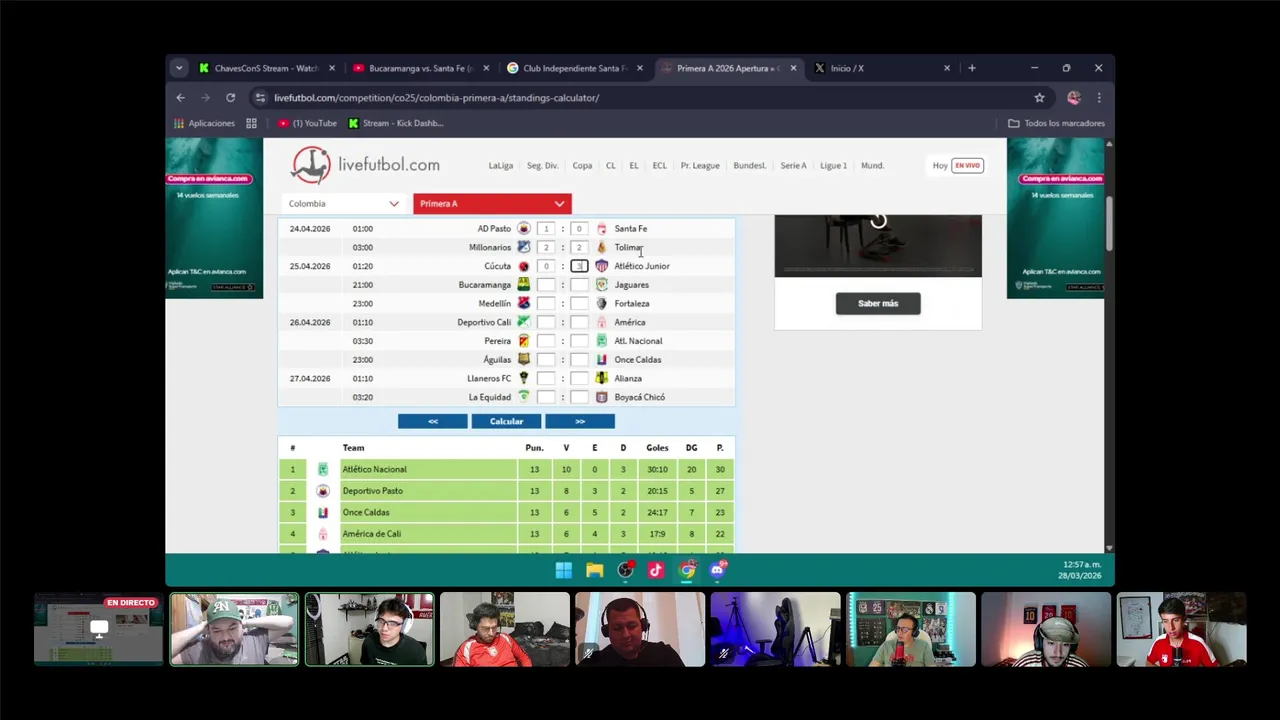
Task: Click the livefutbol.com logo
Action: click(x=365, y=165)
